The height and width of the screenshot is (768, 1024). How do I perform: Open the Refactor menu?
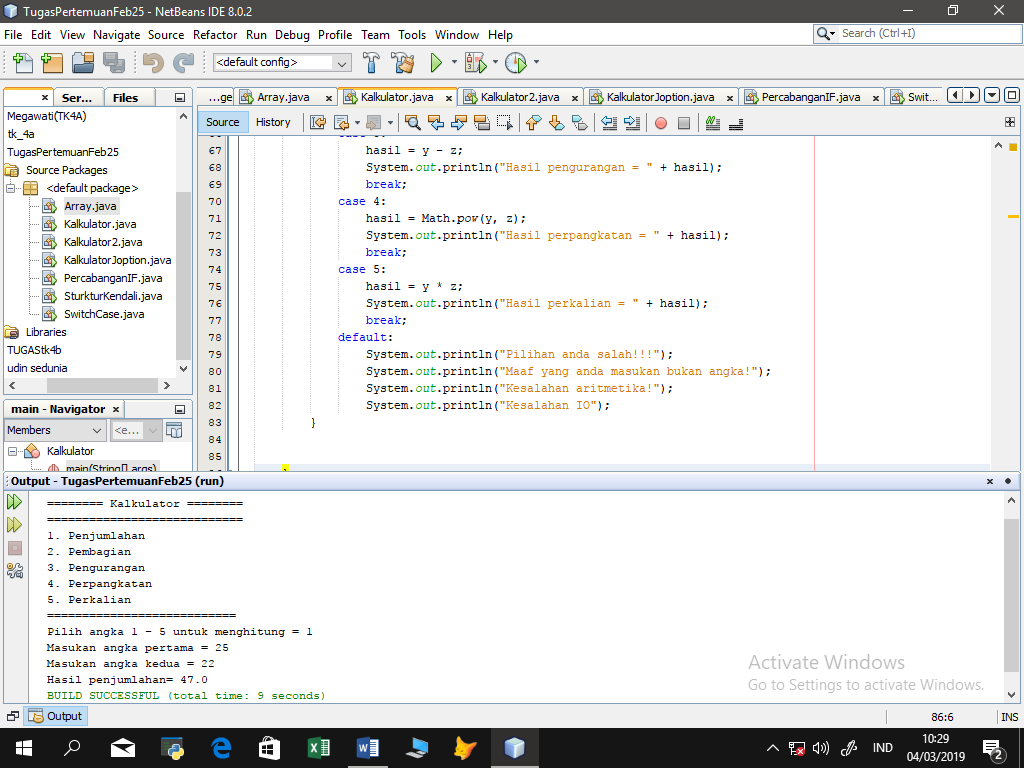point(215,34)
